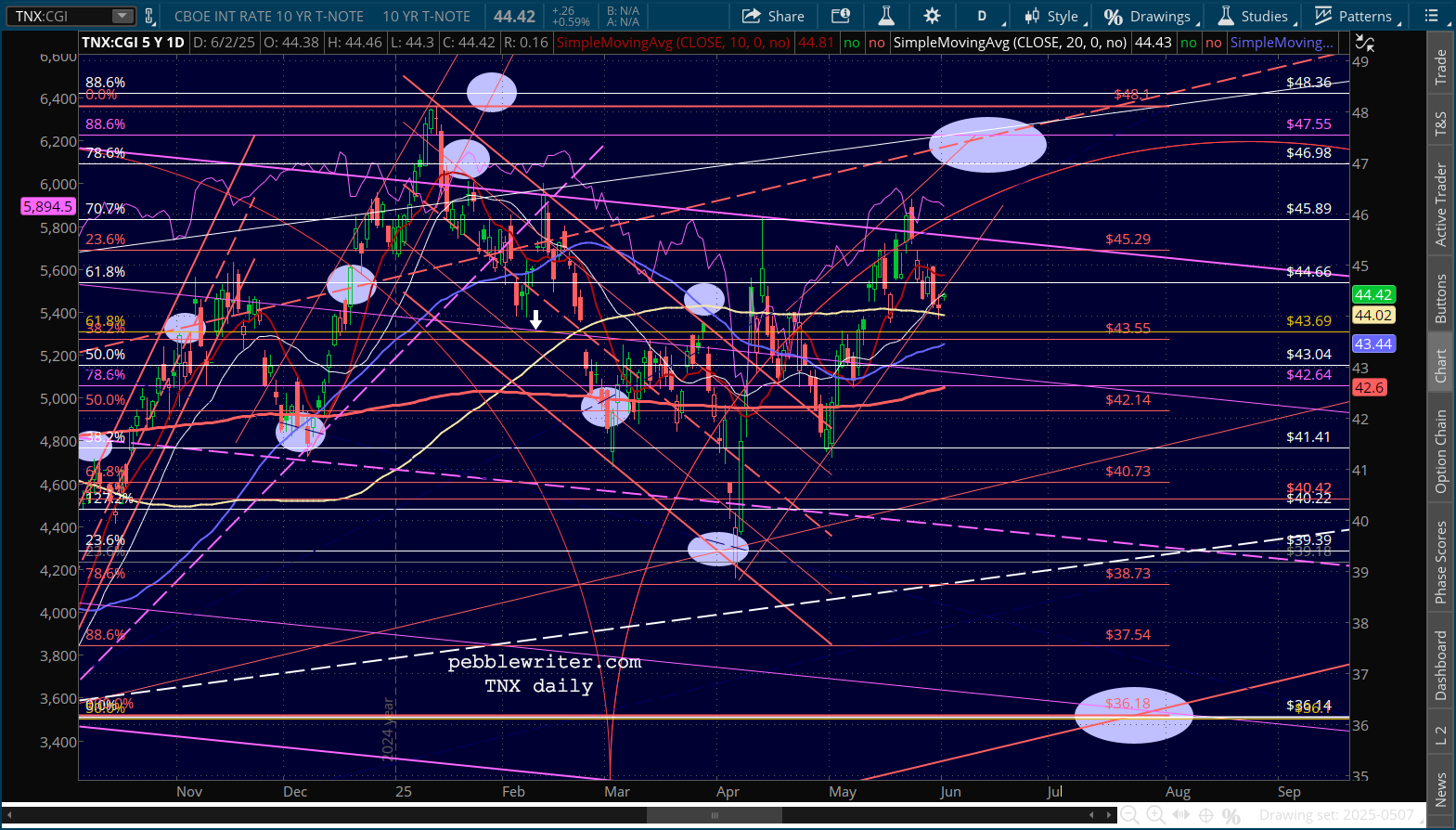1456x830 pixels.
Task: Open chart settings gear icon
Action: click(x=932, y=16)
